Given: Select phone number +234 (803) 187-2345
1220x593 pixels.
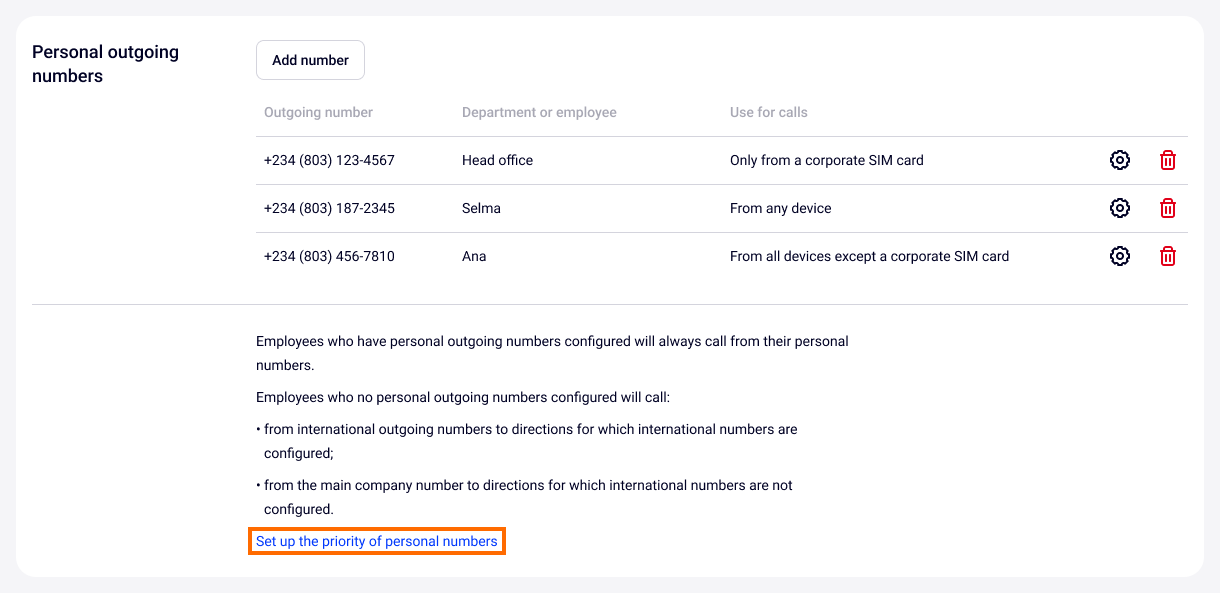Looking at the screenshot, I should pyautogui.click(x=329, y=208).
